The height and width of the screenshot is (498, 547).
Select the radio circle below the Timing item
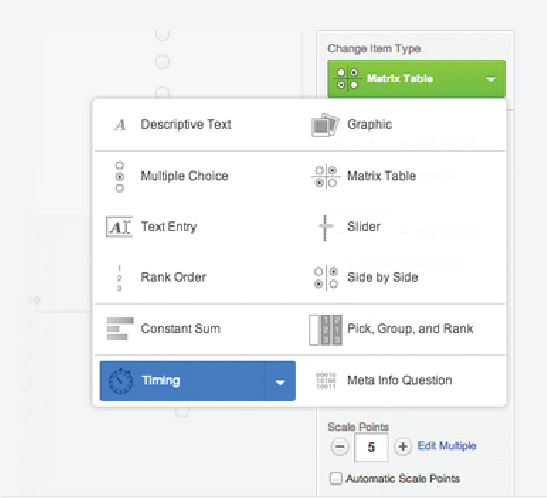pos(182,411)
